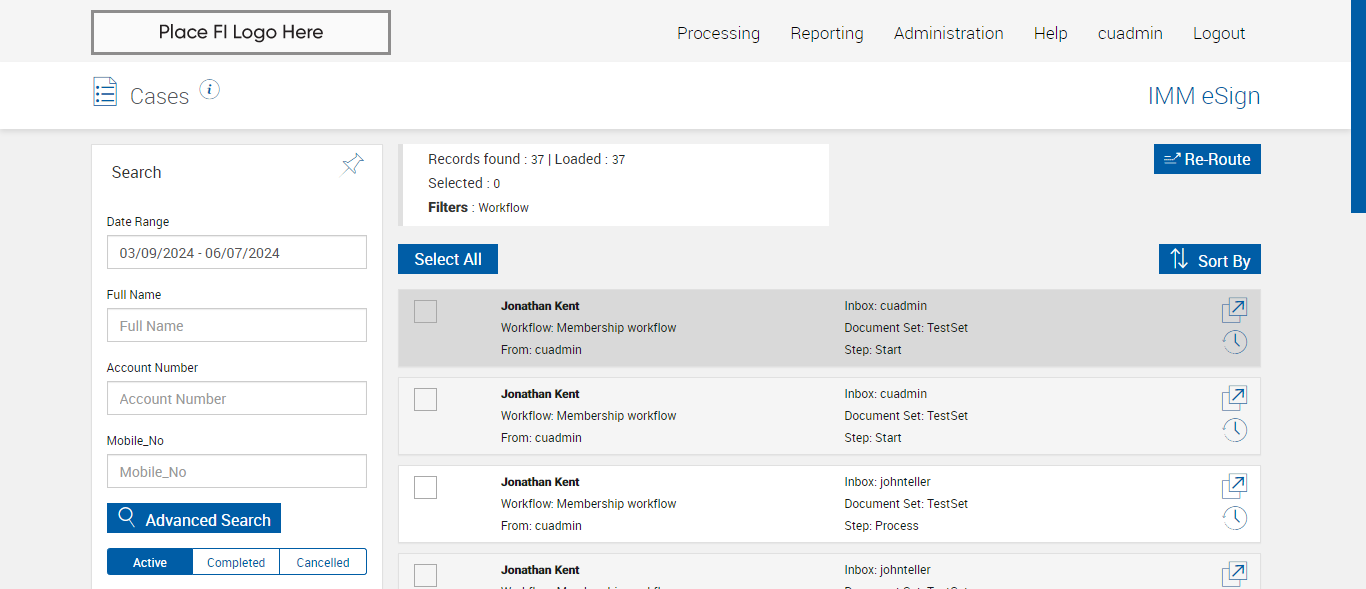Check the first Jonathan Kent case checkbox

click(x=425, y=312)
